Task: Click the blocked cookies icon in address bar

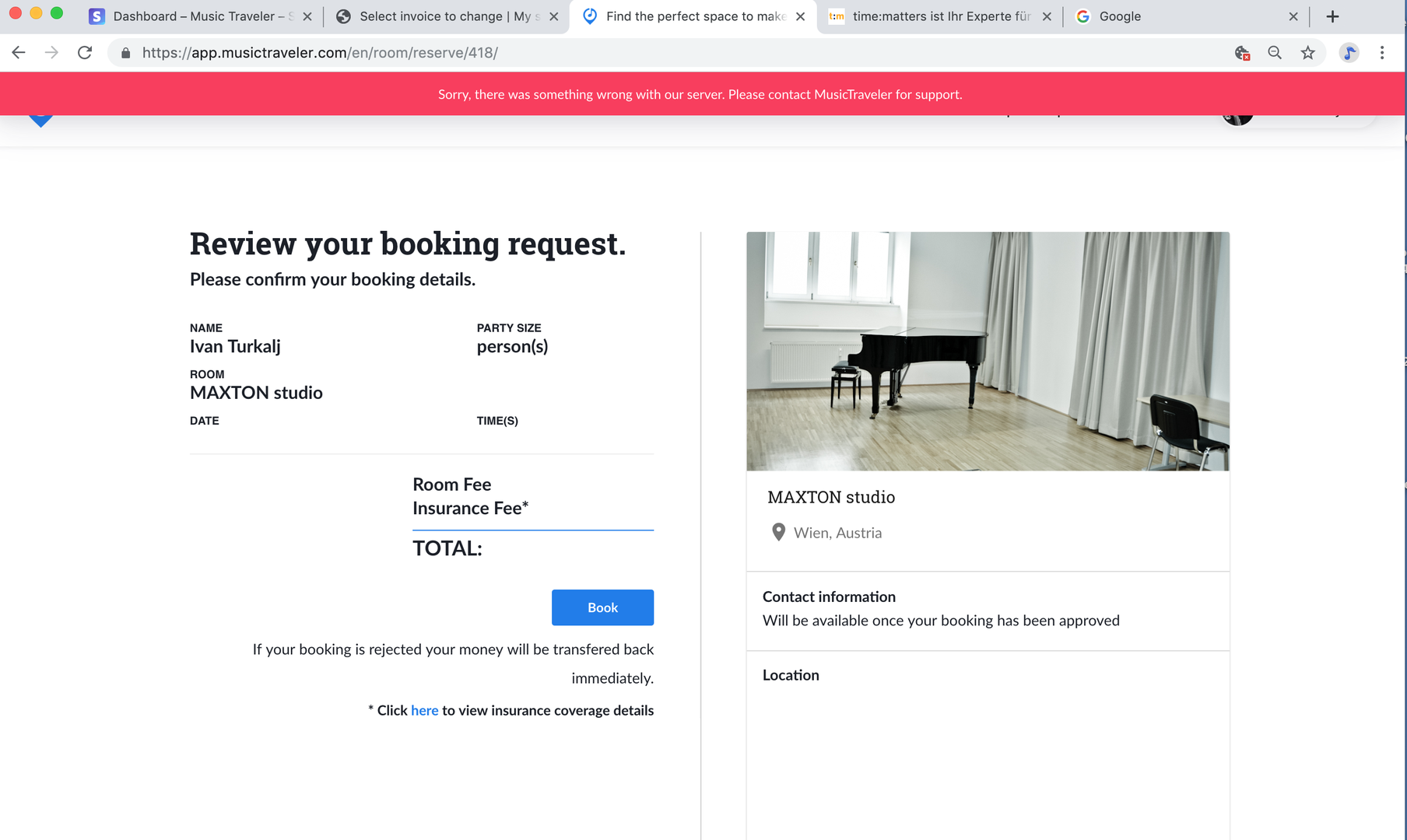Action: pos(1242,53)
